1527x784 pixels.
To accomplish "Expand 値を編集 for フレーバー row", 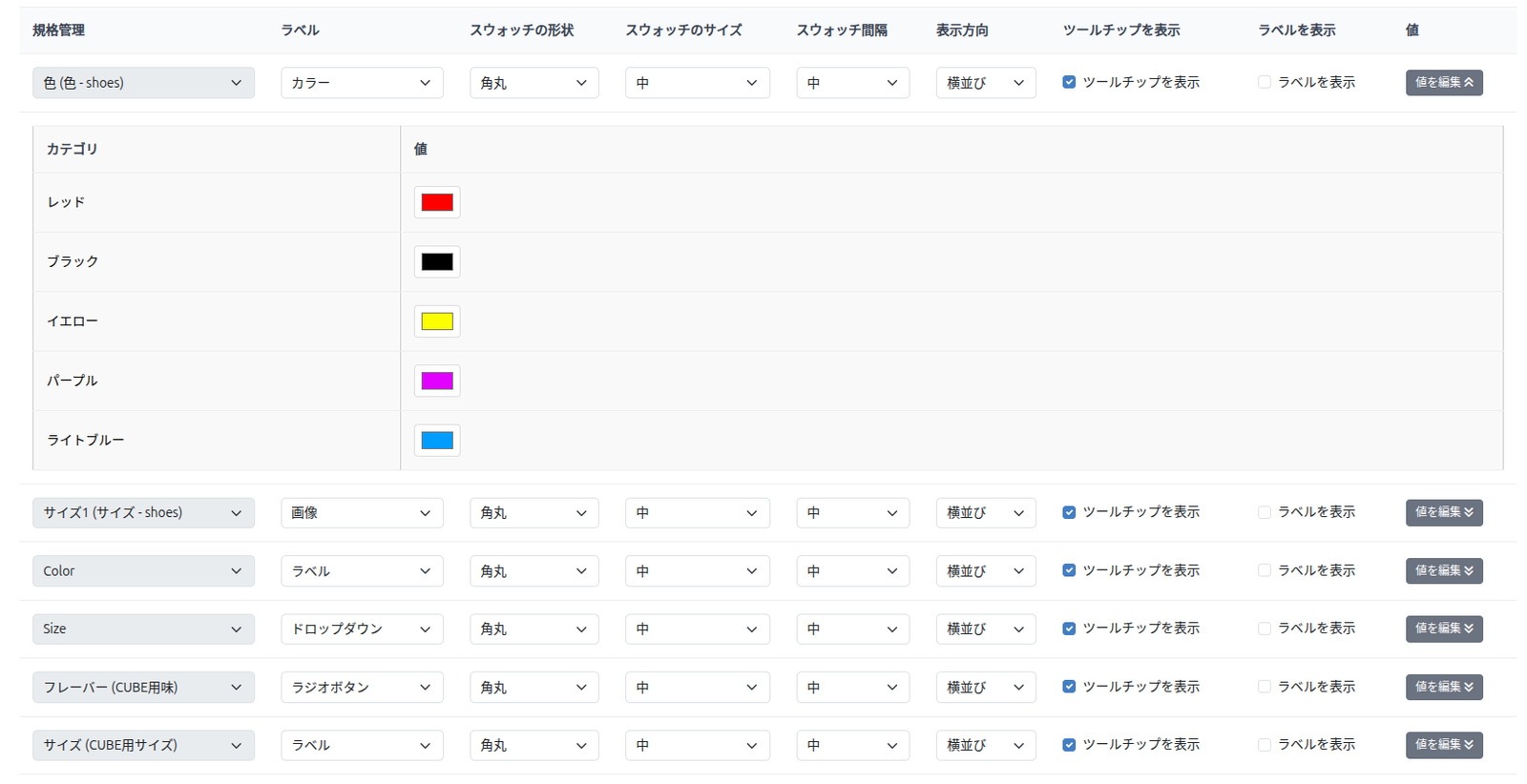I will point(1444,687).
